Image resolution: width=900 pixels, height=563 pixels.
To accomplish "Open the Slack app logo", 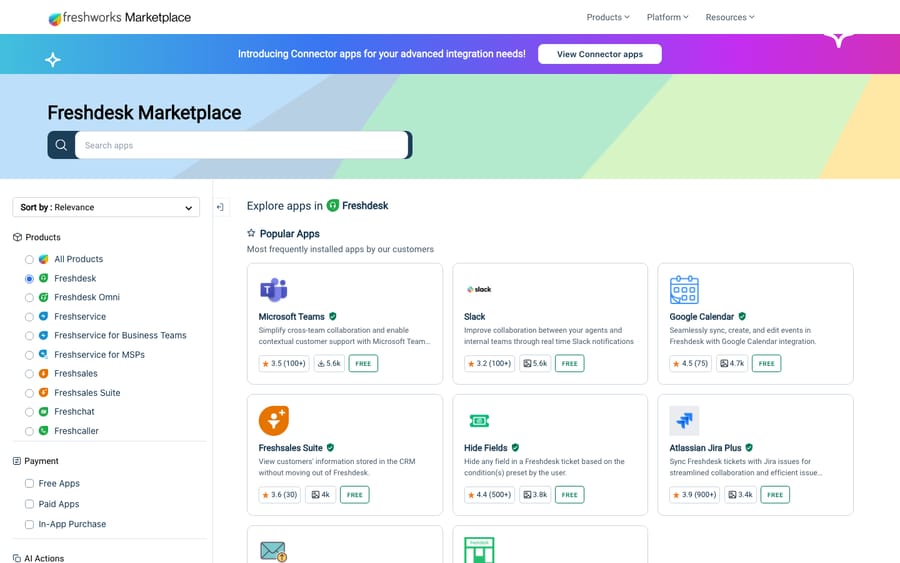I will (479, 289).
